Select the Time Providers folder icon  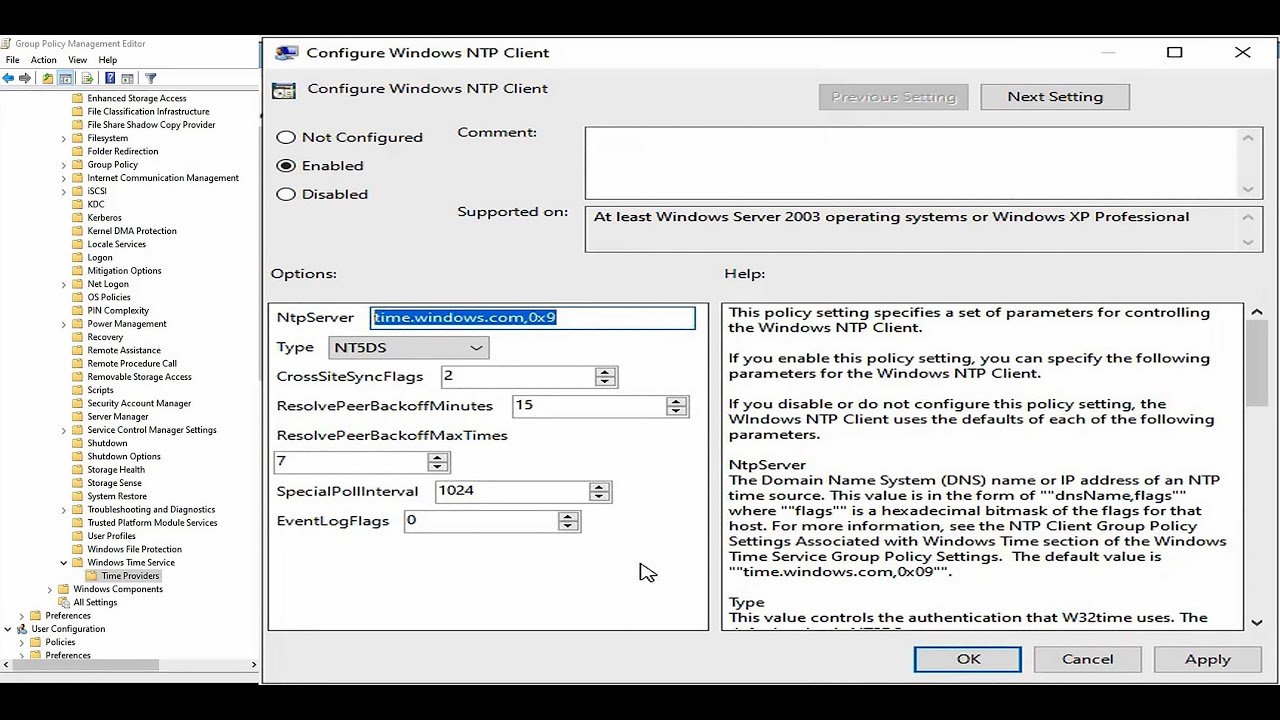point(92,576)
